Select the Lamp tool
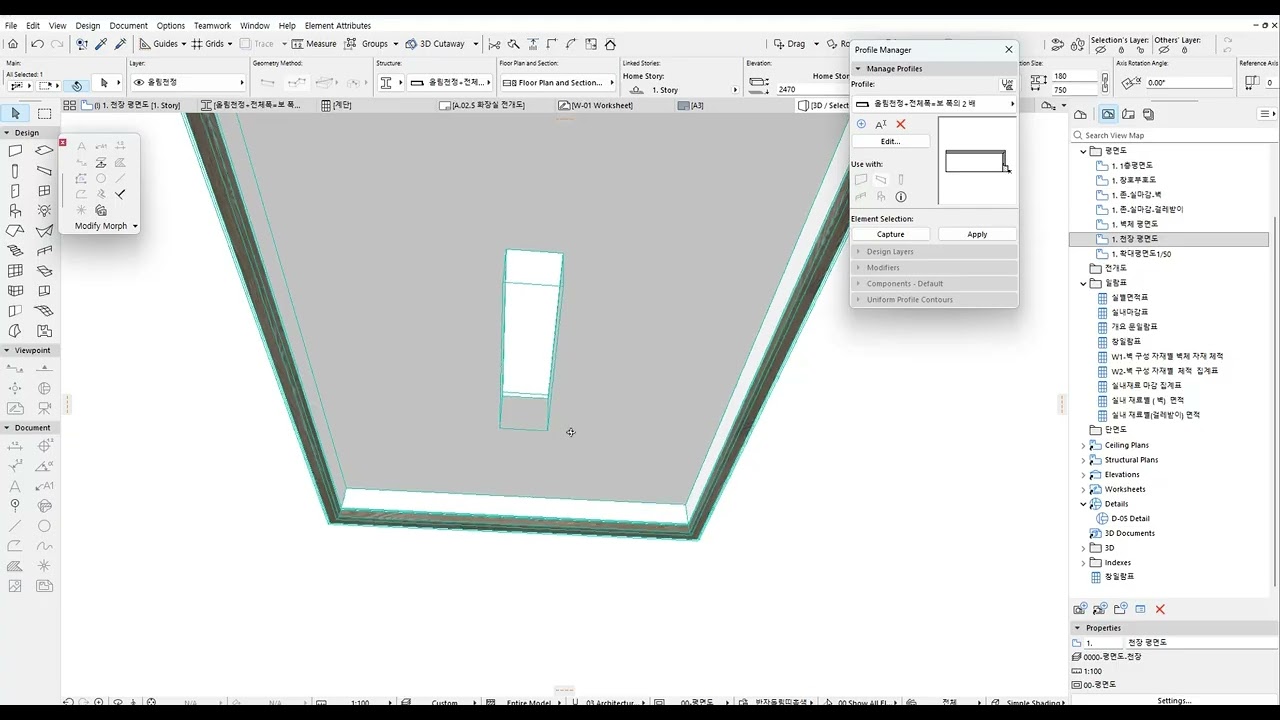The width and height of the screenshot is (1280, 720). (x=44, y=211)
